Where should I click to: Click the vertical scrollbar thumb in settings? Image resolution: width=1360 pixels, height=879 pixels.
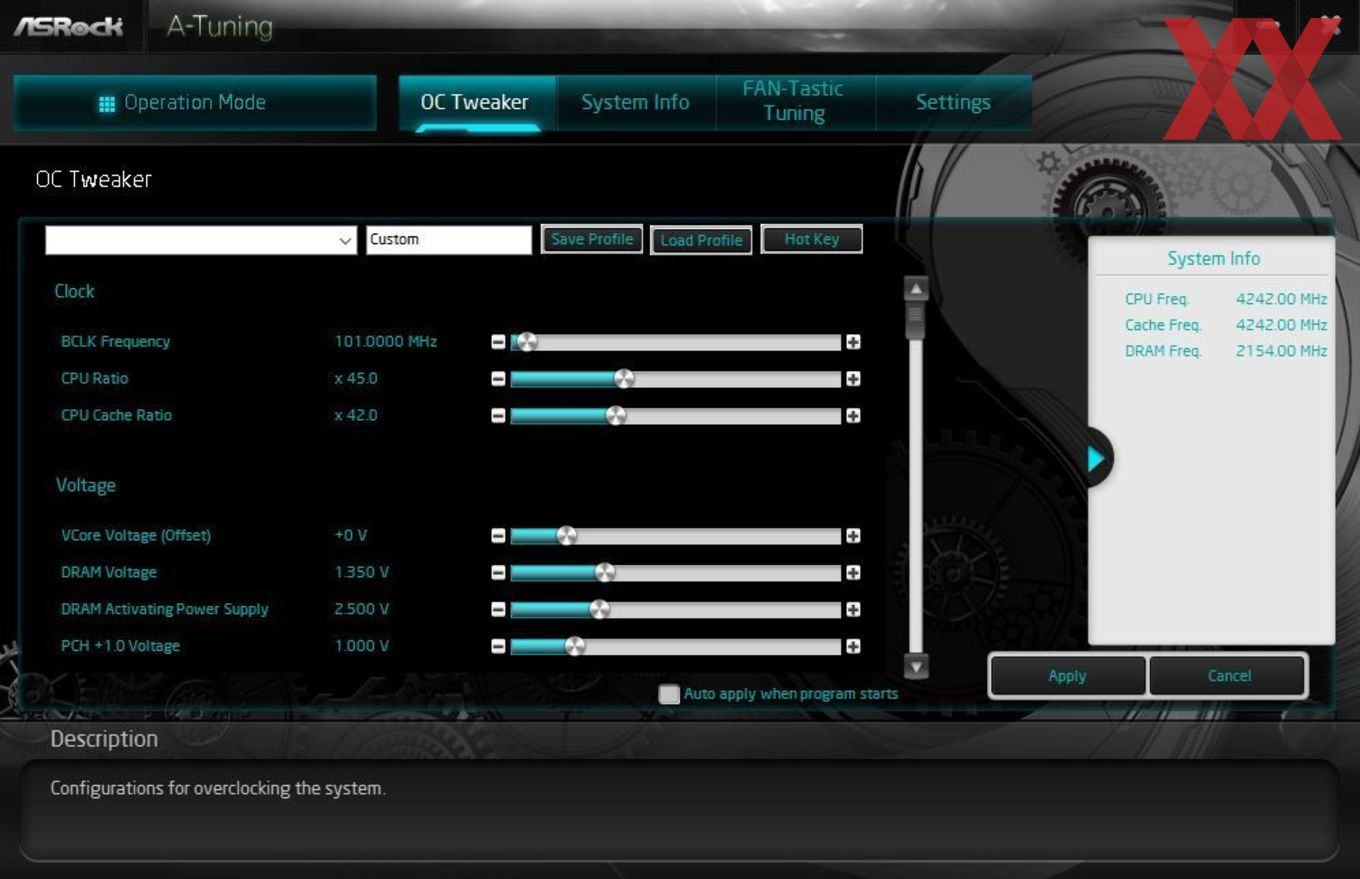click(x=916, y=318)
